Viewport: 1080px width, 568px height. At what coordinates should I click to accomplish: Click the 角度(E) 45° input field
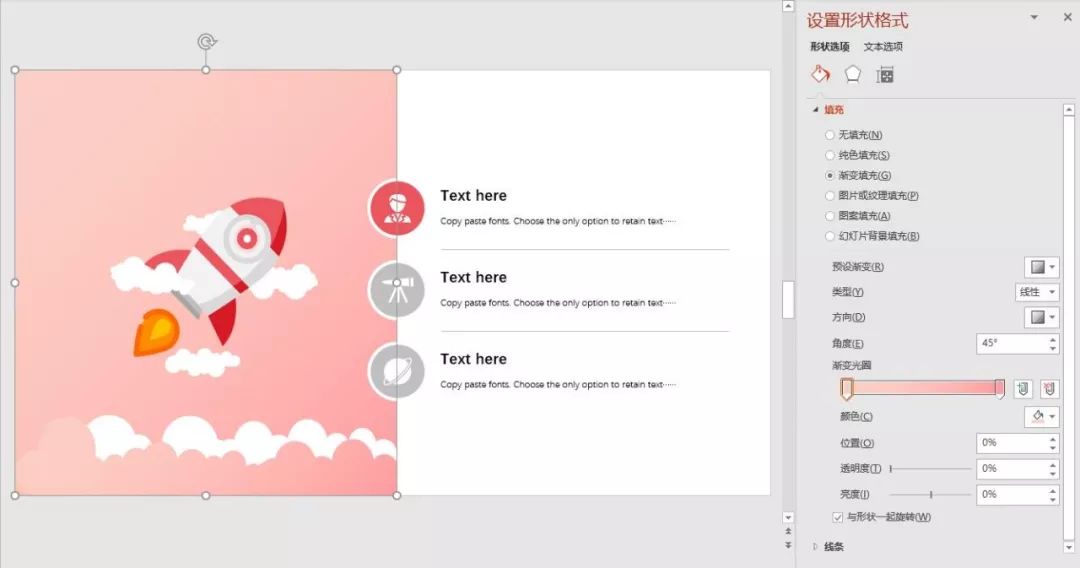(1011, 344)
